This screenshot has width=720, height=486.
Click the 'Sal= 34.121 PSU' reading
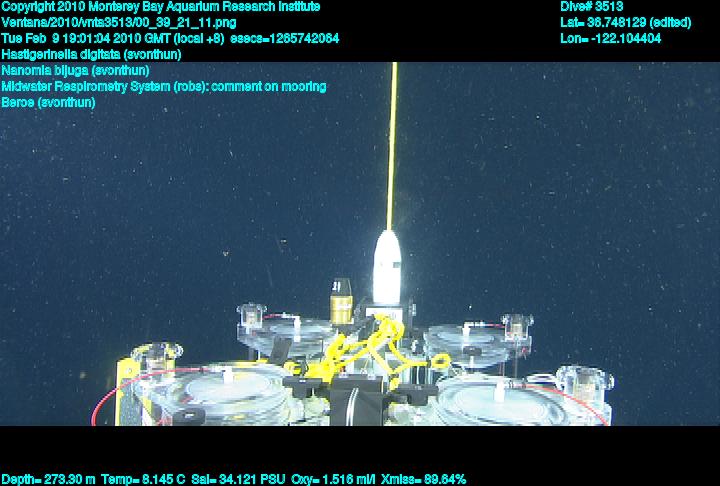tap(238, 479)
